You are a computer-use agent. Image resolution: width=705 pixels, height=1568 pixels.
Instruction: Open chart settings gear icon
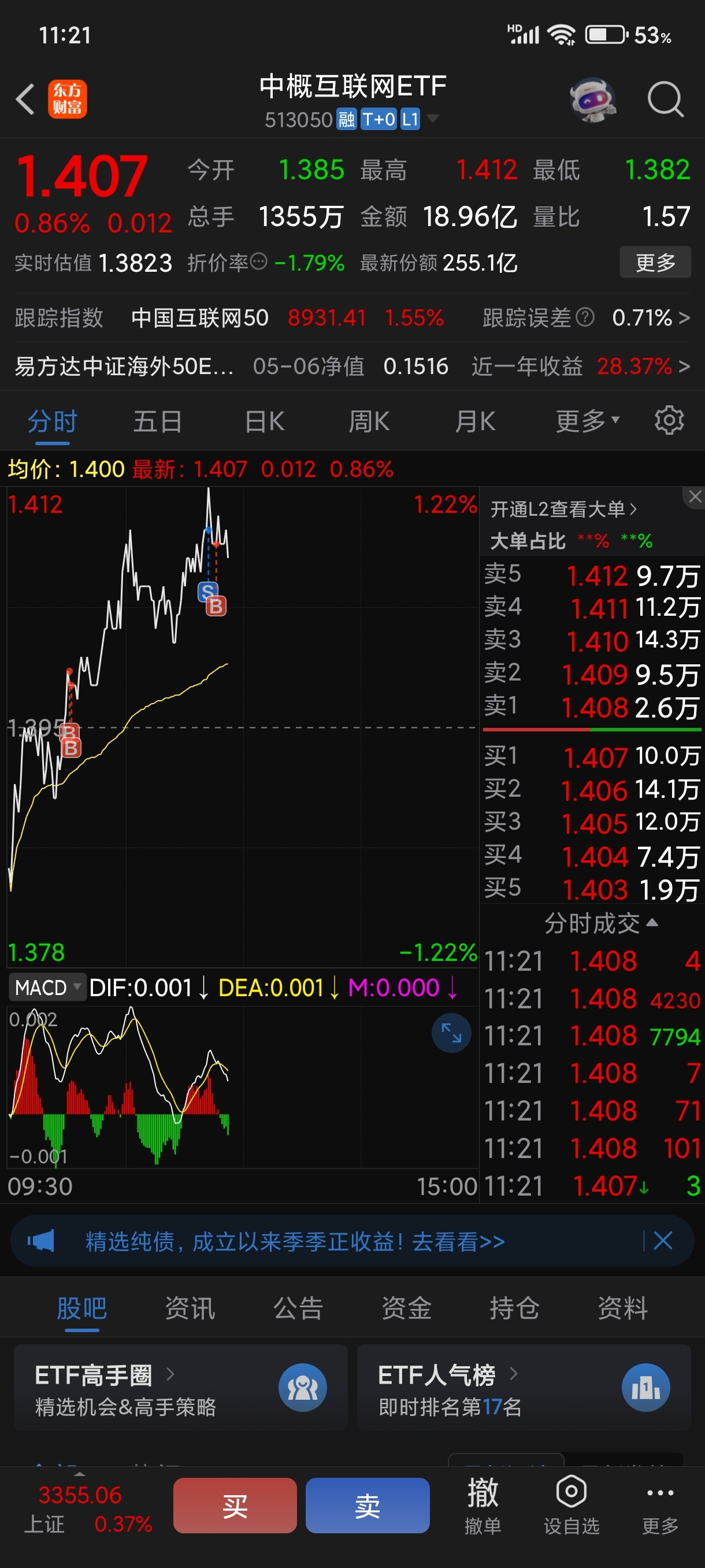point(669,420)
